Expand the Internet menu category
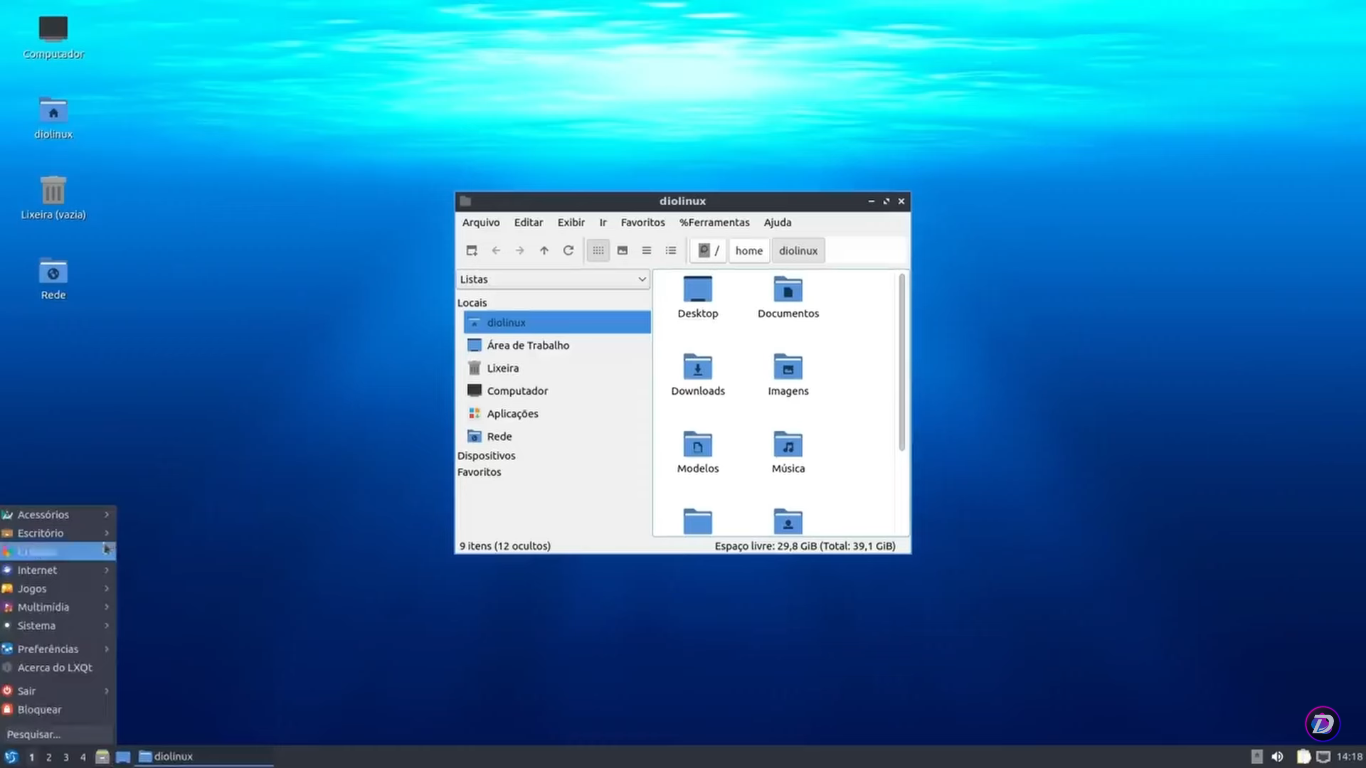The width and height of the screenshot is (1366, 768). (x=36, y=569)
